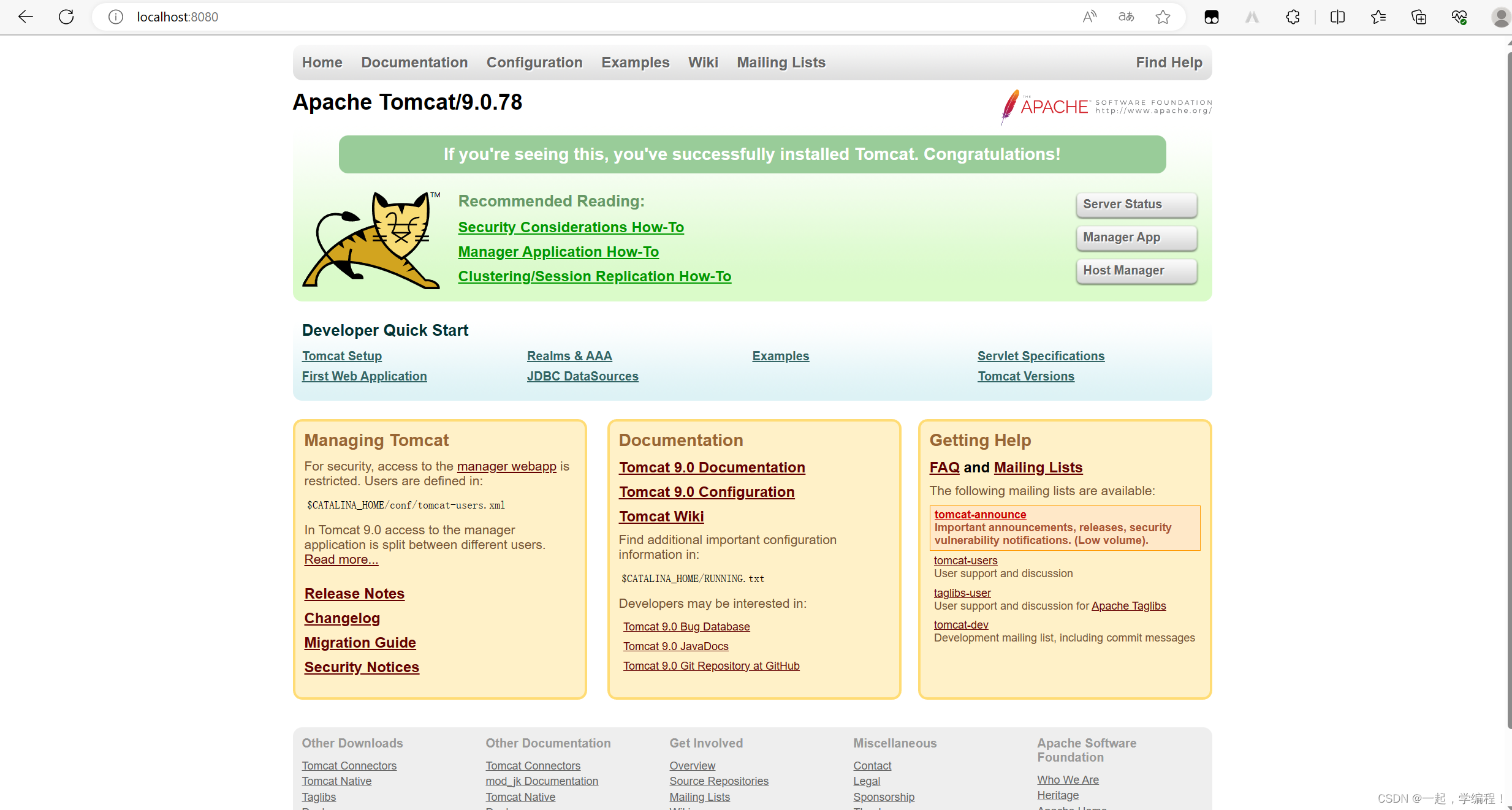Open the user profile avatar

(x=1500, y=17)
